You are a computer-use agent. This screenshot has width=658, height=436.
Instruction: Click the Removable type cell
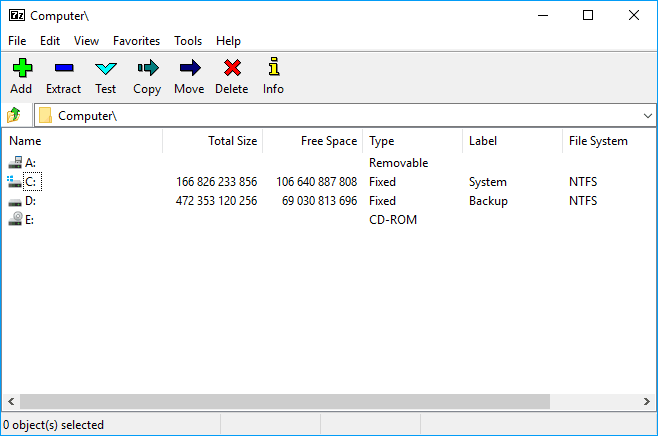[x=399, y=162]
